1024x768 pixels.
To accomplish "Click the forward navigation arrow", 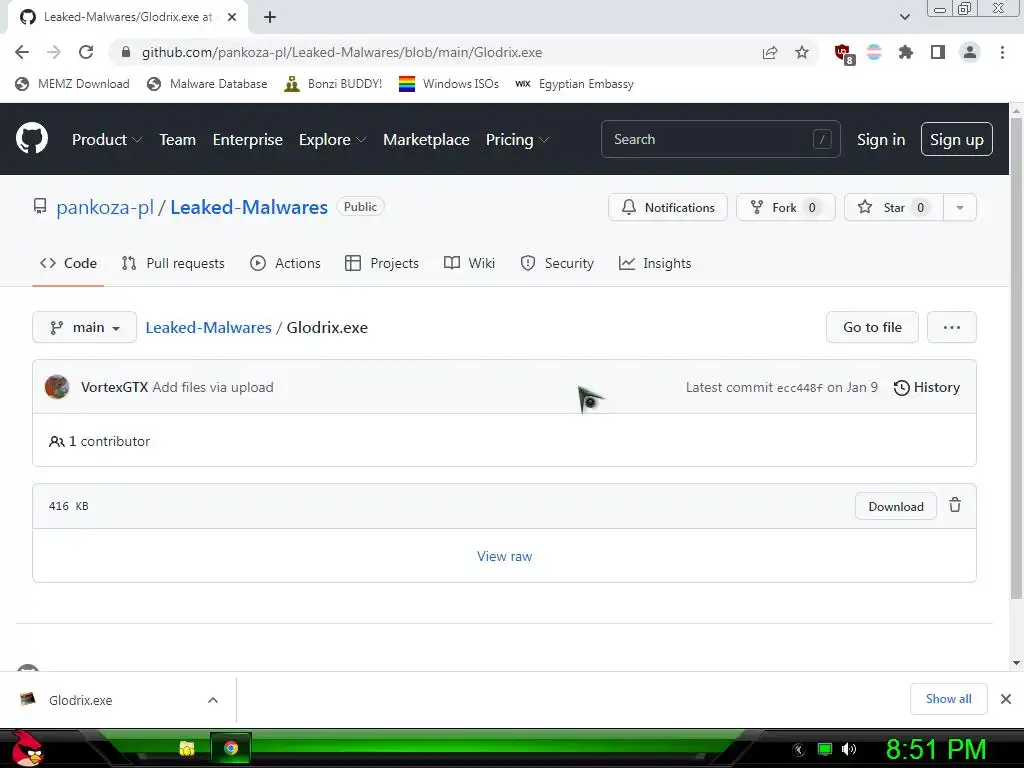I will coord(54,52).
